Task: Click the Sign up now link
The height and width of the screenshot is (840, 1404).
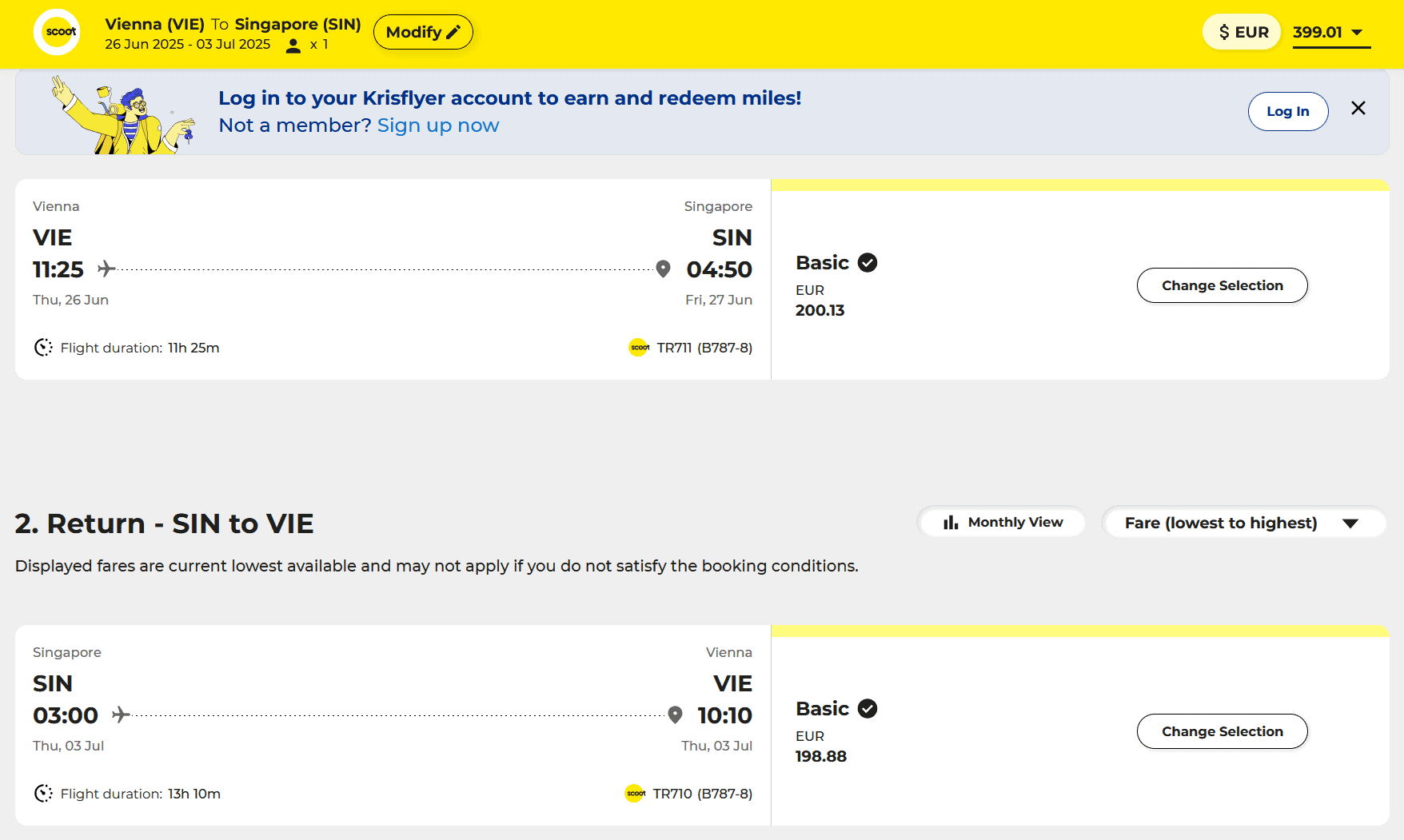Action: [438, 125]
